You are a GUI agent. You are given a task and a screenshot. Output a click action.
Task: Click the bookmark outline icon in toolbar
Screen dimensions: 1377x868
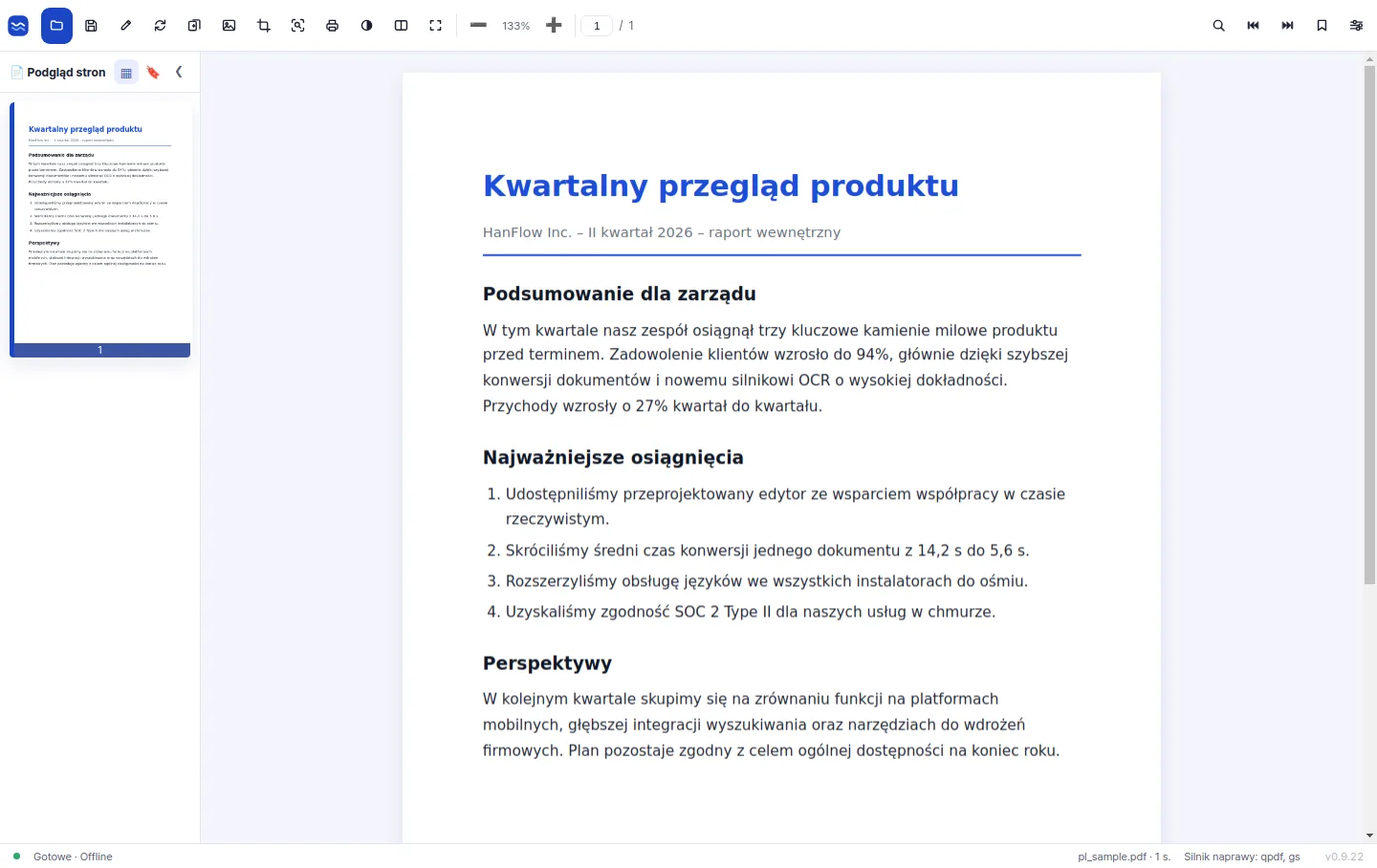pos(1322,26)
